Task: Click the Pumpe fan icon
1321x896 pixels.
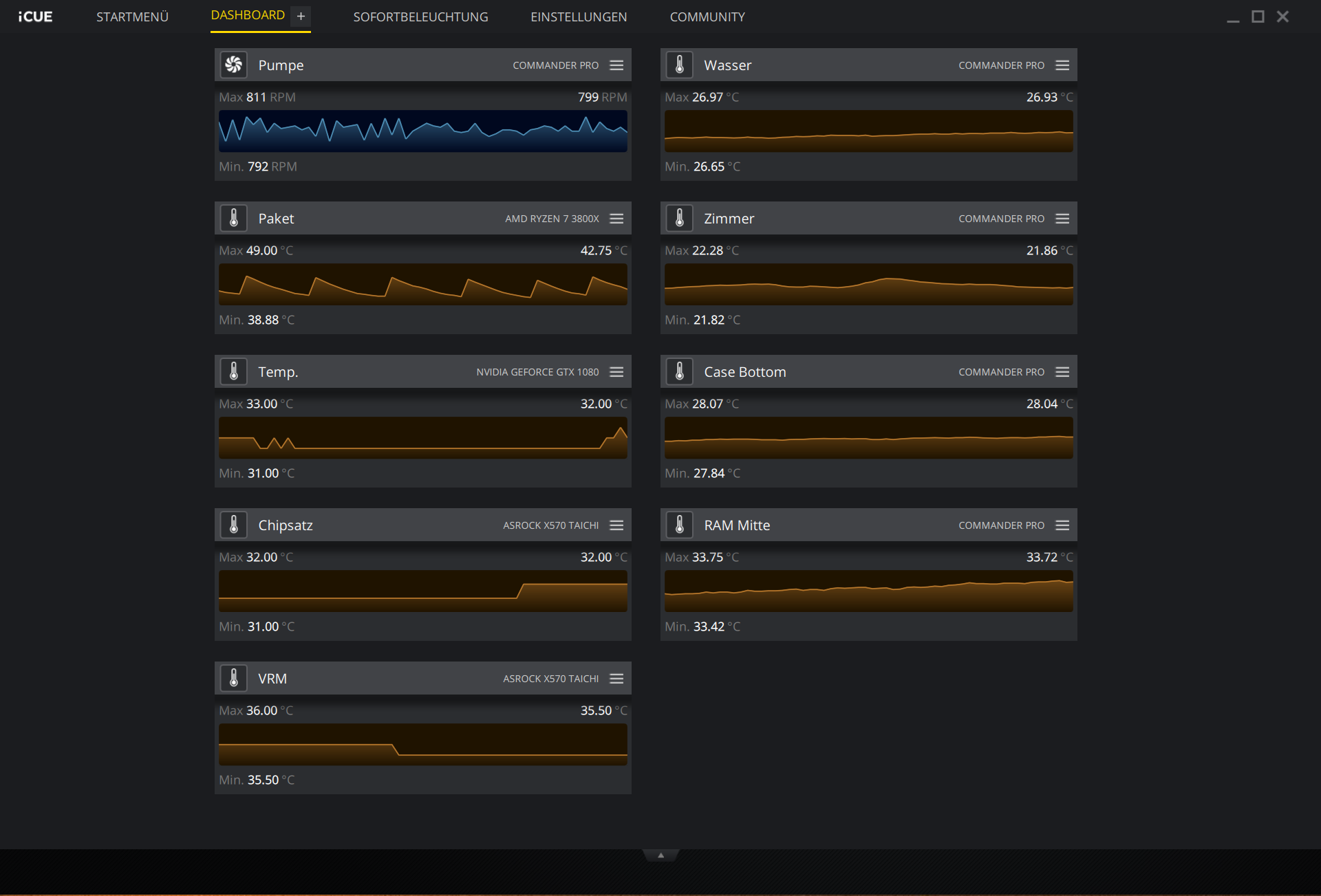Action: tap(234, 65)
